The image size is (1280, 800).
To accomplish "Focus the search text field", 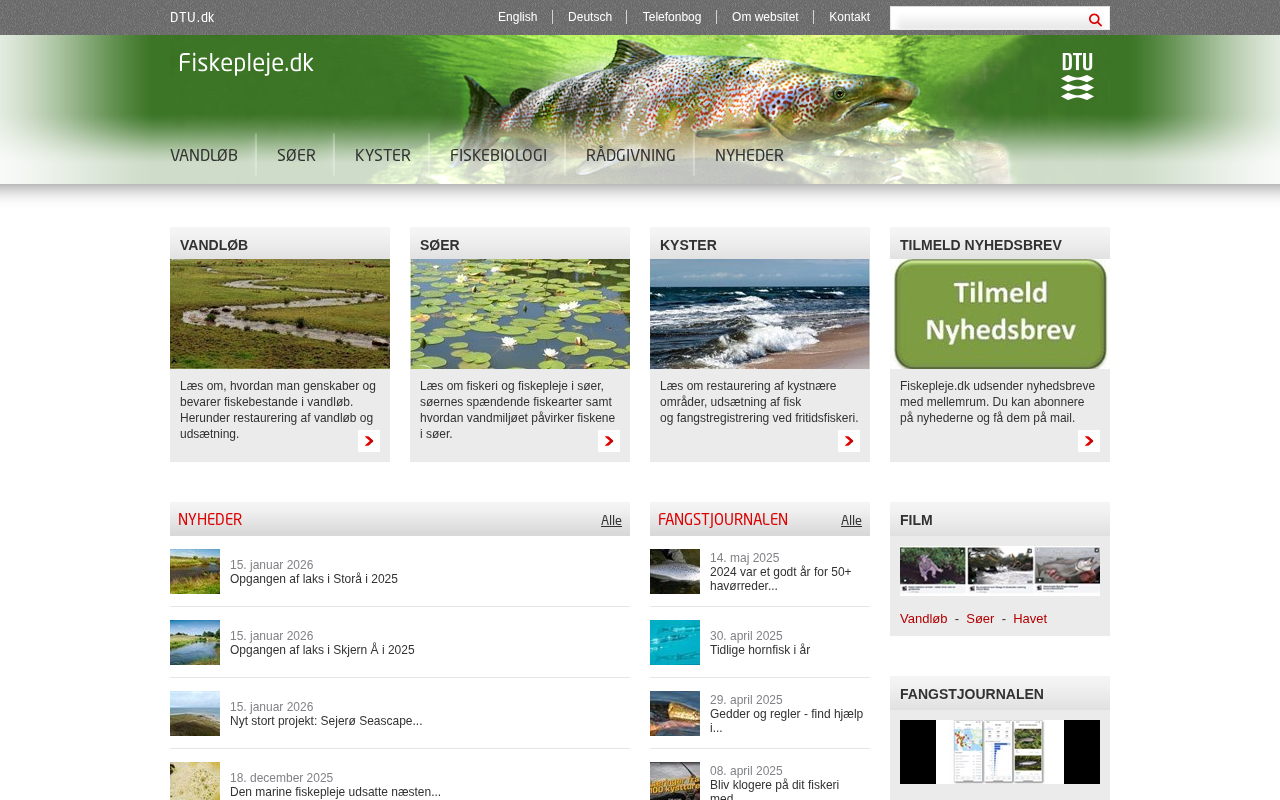I will pyautogui.click(x=987, y=18).
